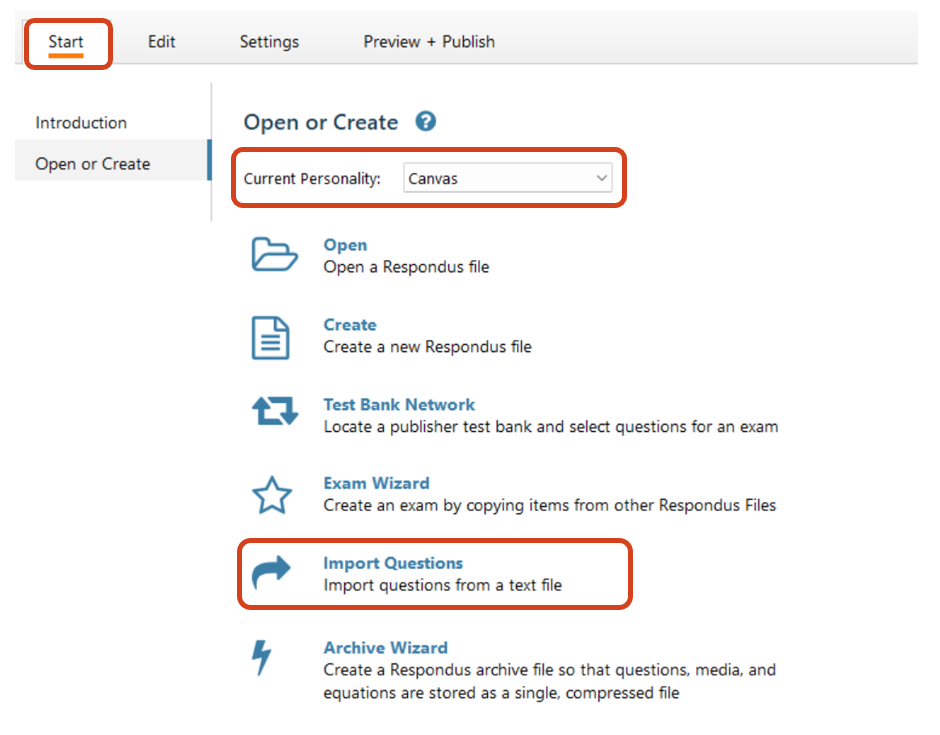Click 'Create a Respondus archive file' description
The height and width of the screenshot is (735, 940).
[x=550, y=681]
